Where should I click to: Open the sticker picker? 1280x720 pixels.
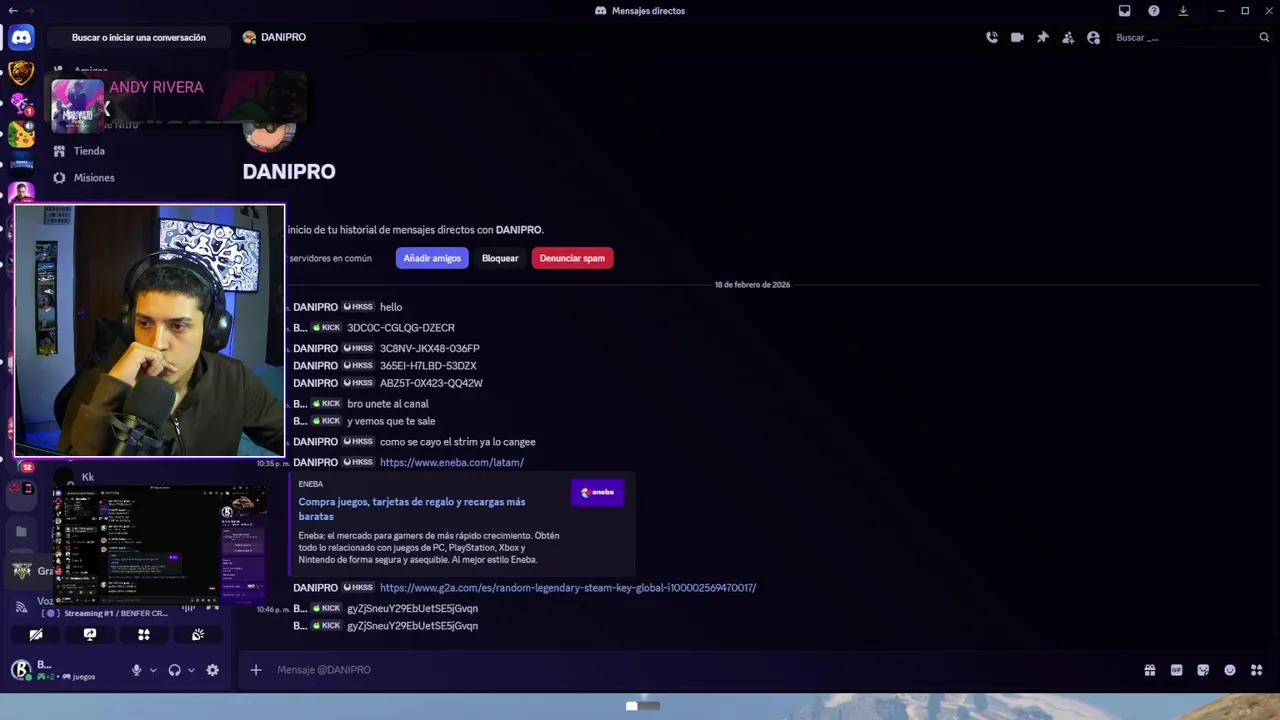(1203, 670)
